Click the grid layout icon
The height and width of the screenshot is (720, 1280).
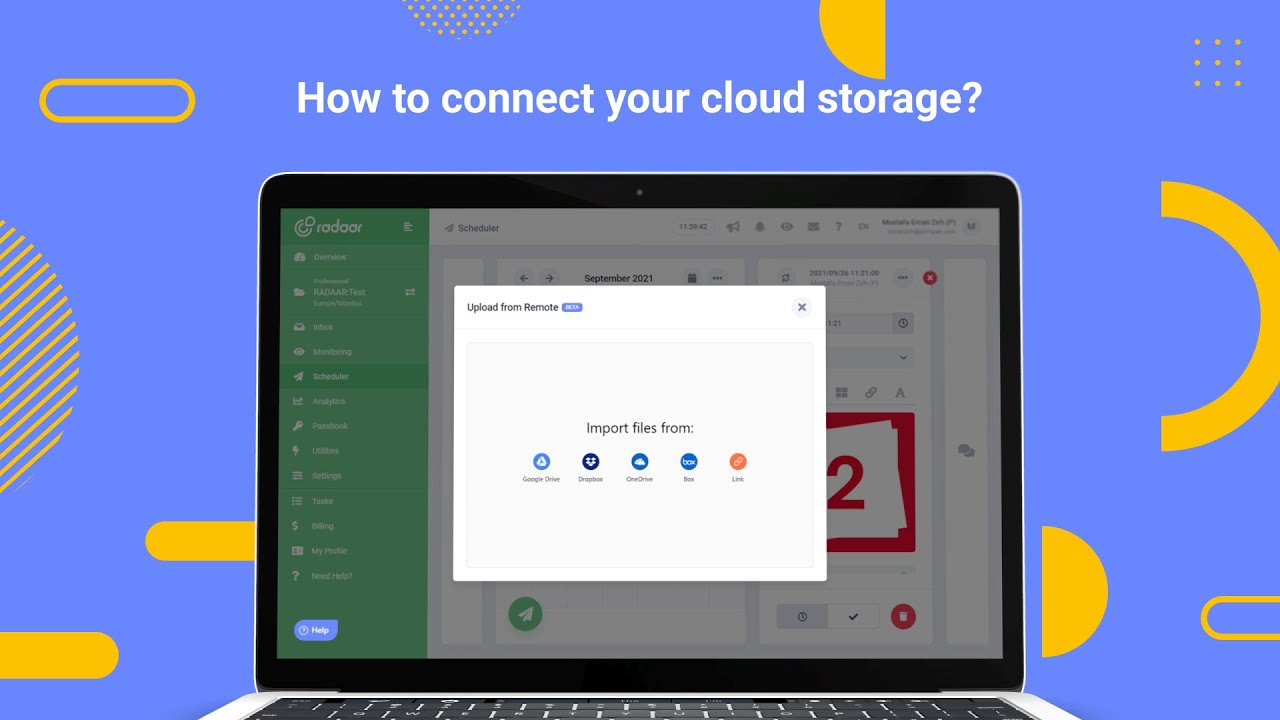pyautogui.click(x=842, y=393)
